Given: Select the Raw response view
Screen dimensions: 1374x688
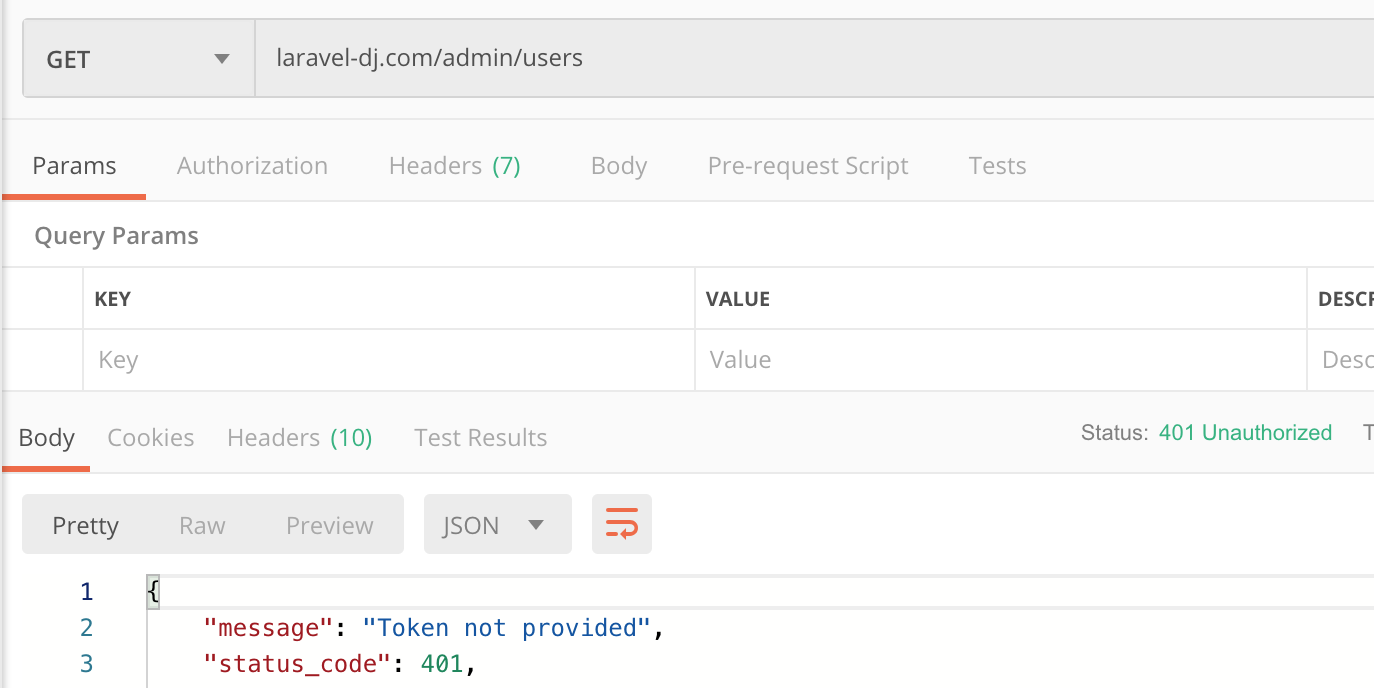Looking at the screenshot, I should [x=202, y=526].
